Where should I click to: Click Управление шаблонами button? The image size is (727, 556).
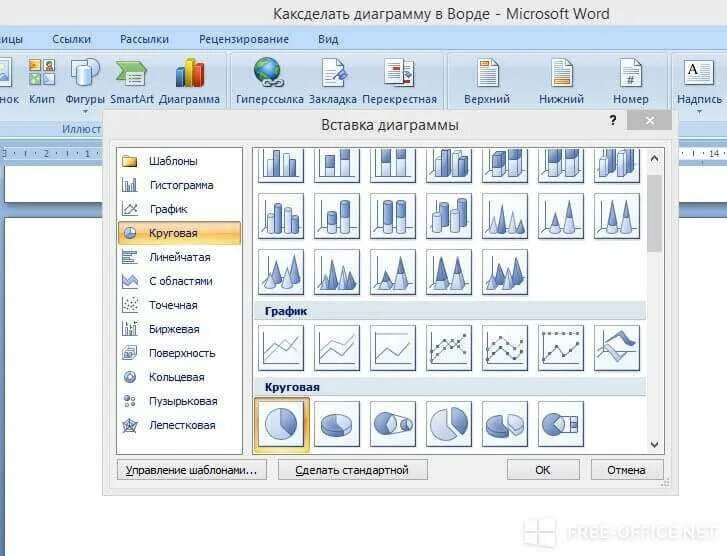[x=191, y=470]
